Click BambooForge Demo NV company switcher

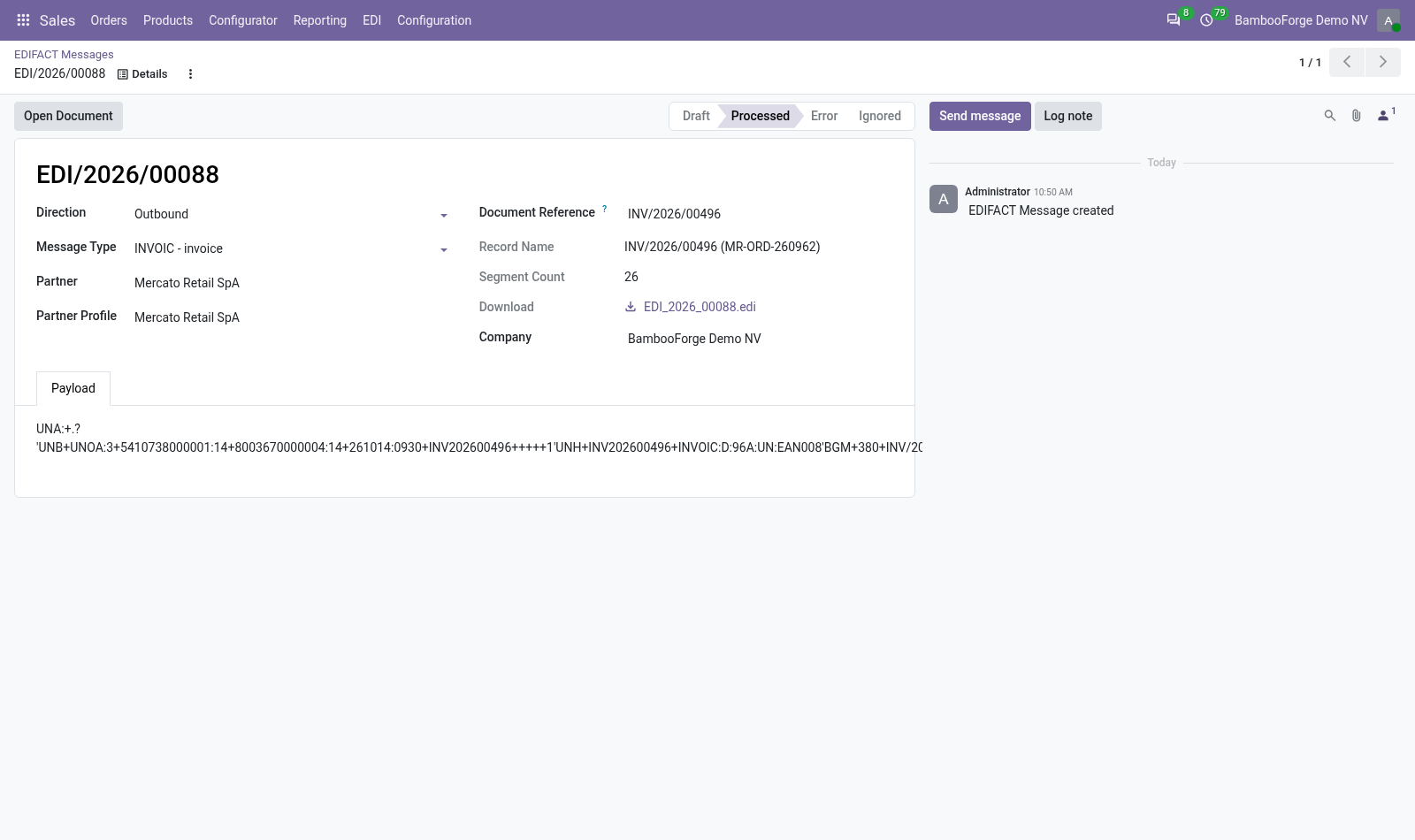[x=1301, y=20]
